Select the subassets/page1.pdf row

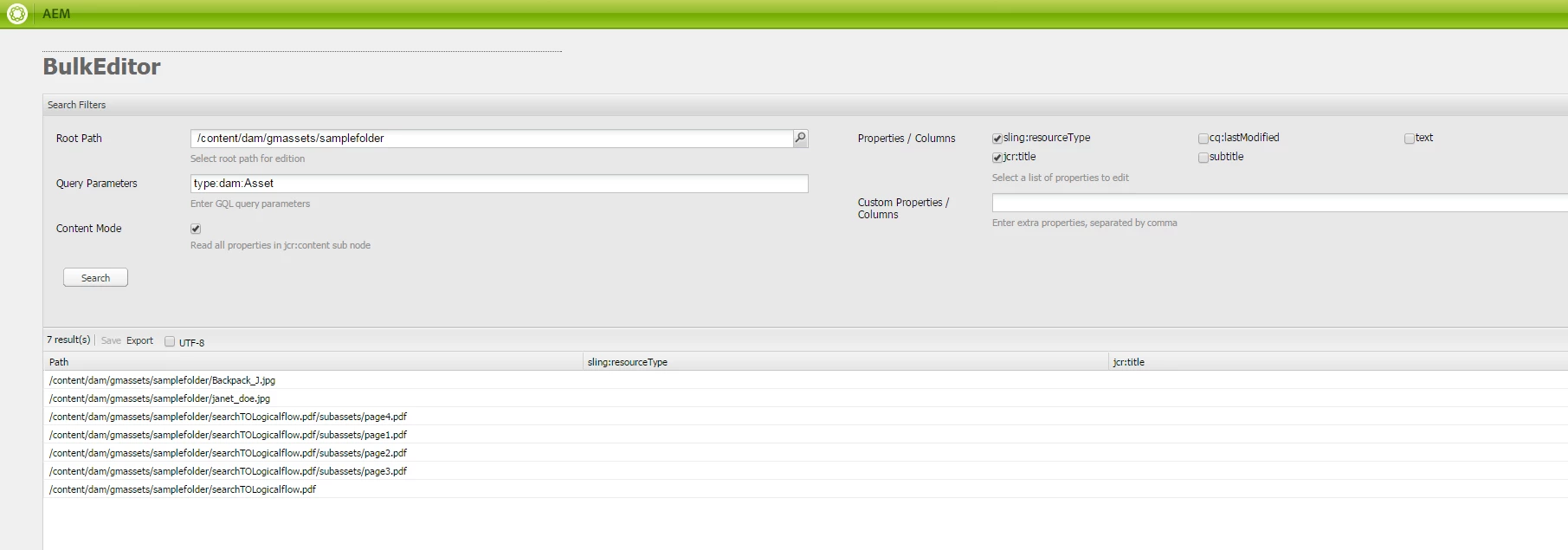coord(805,435)
